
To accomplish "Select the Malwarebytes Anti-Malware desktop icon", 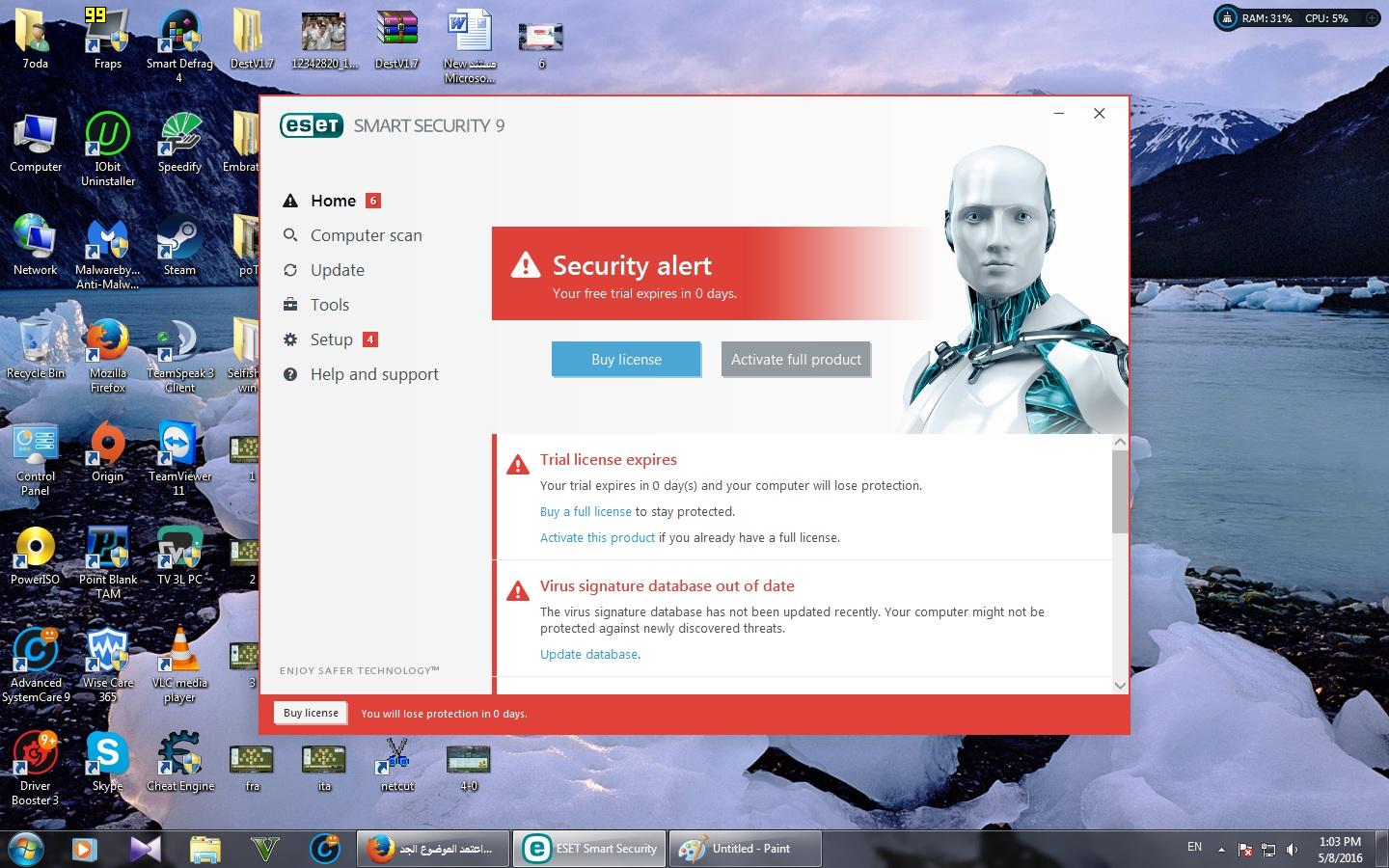I will [107, 252].
